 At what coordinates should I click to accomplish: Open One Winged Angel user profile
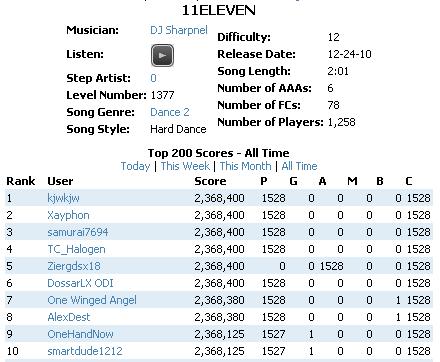point(92,300)
